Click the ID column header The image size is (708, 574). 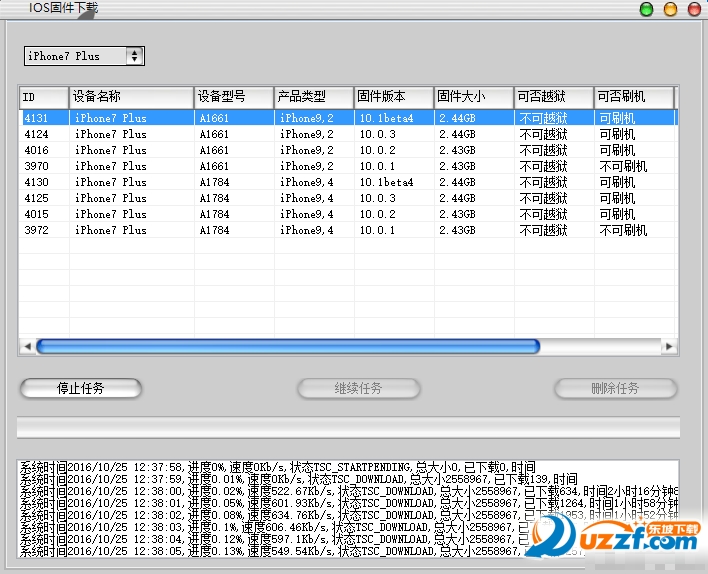click(x=44, y=97)
